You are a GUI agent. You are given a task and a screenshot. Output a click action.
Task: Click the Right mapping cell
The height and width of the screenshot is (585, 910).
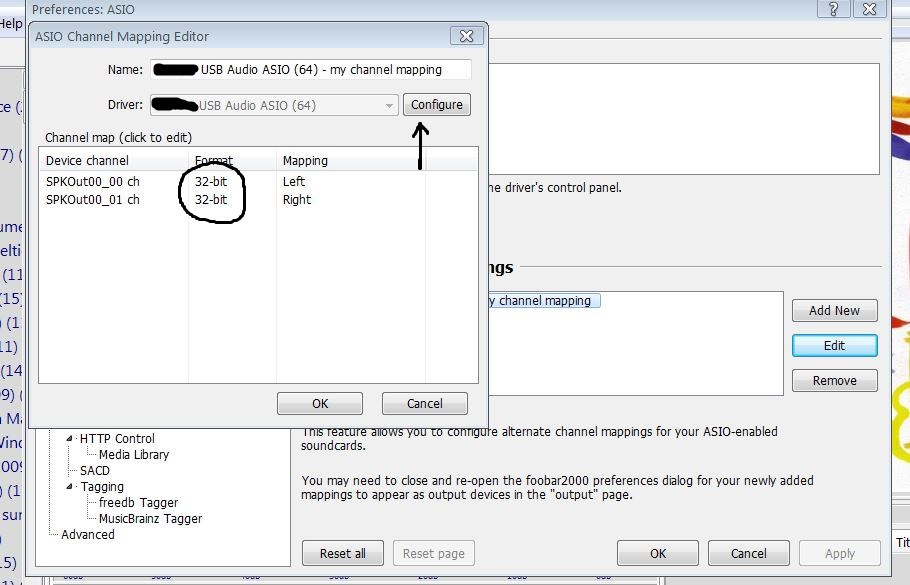coord(297,200)
